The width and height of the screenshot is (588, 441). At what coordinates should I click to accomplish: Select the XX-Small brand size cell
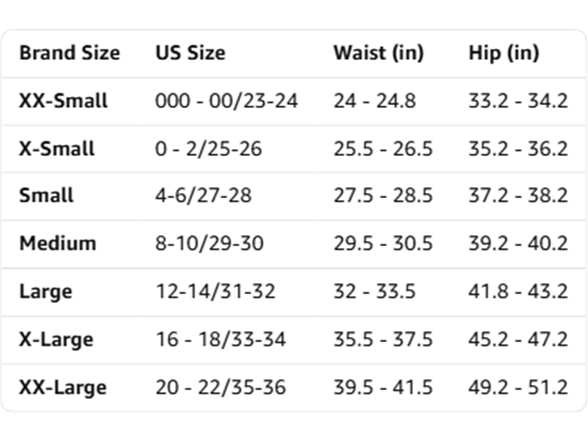pyautogui.click(x=63, y=101)
